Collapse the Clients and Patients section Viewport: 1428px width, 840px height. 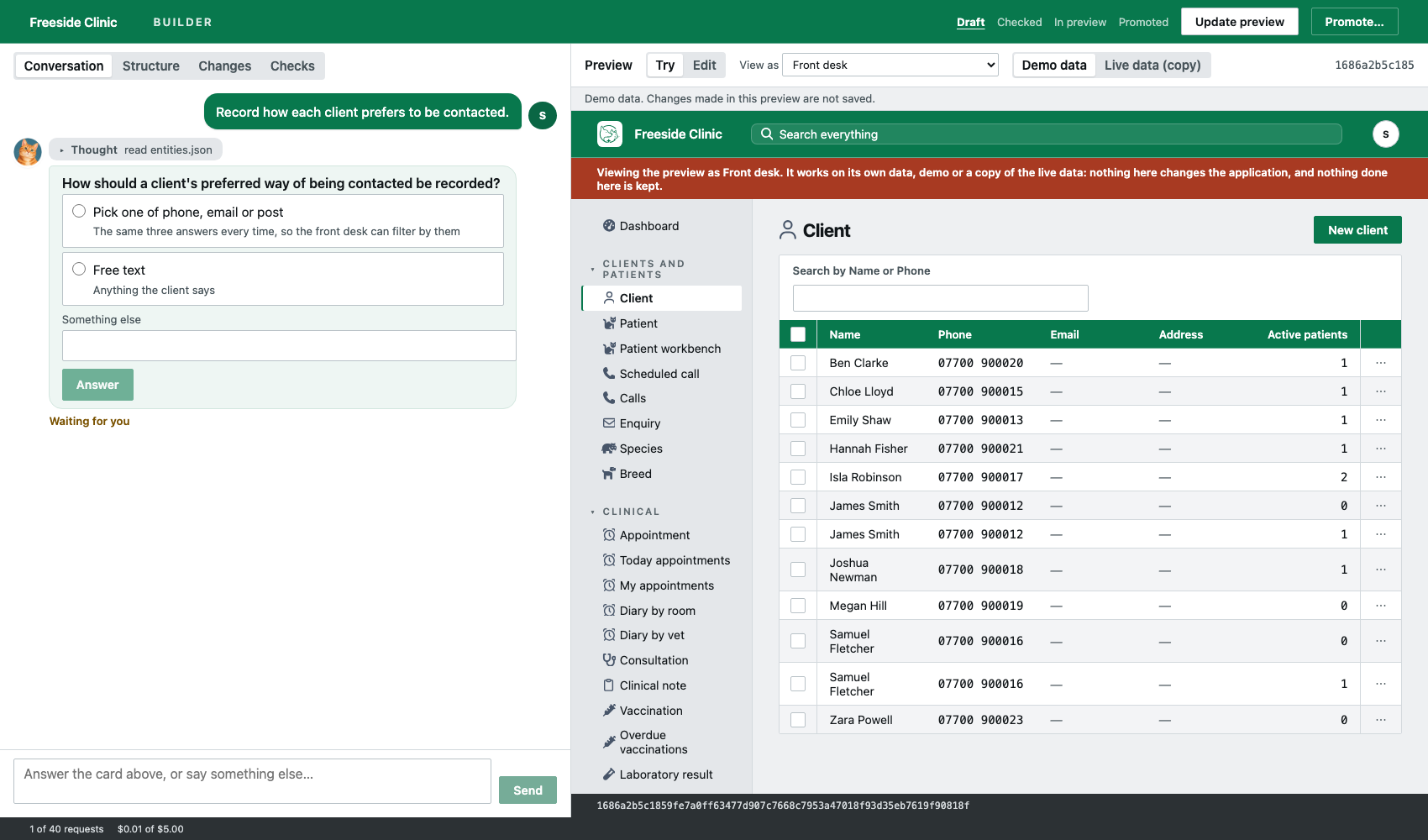click(x=643, y=269)
